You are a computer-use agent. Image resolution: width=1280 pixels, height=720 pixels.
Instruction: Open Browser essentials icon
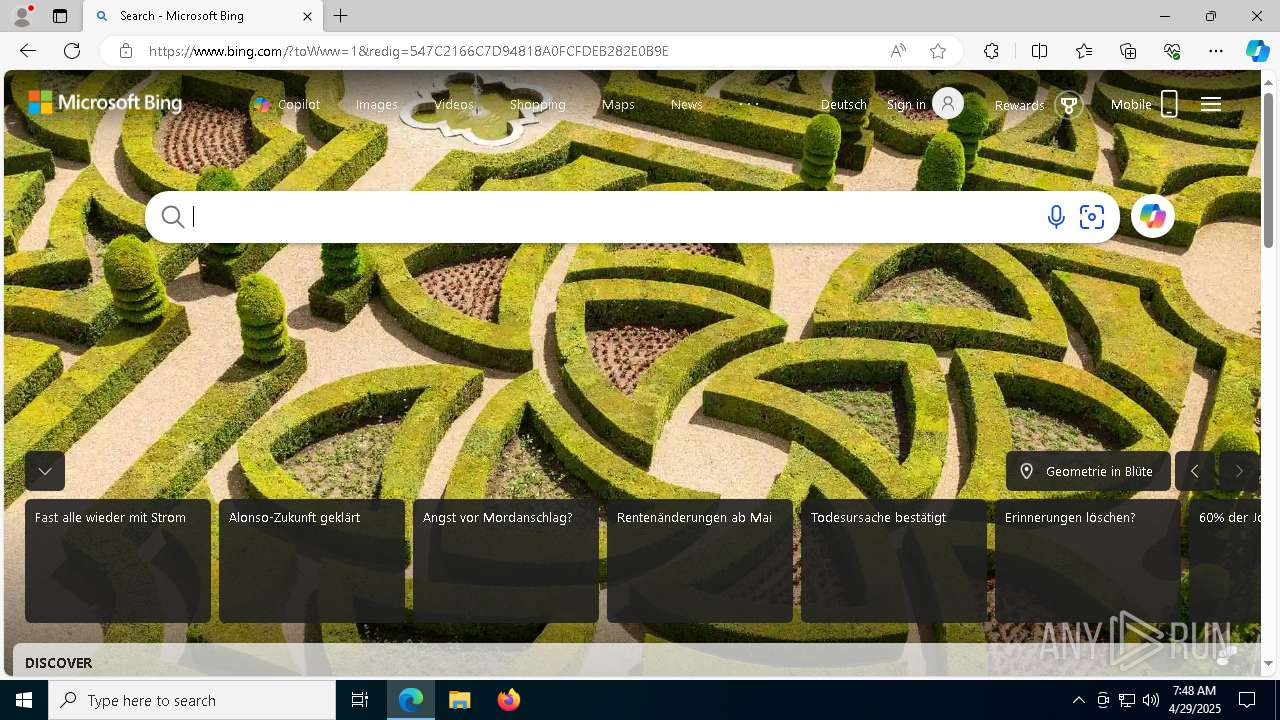point(1172,51)
